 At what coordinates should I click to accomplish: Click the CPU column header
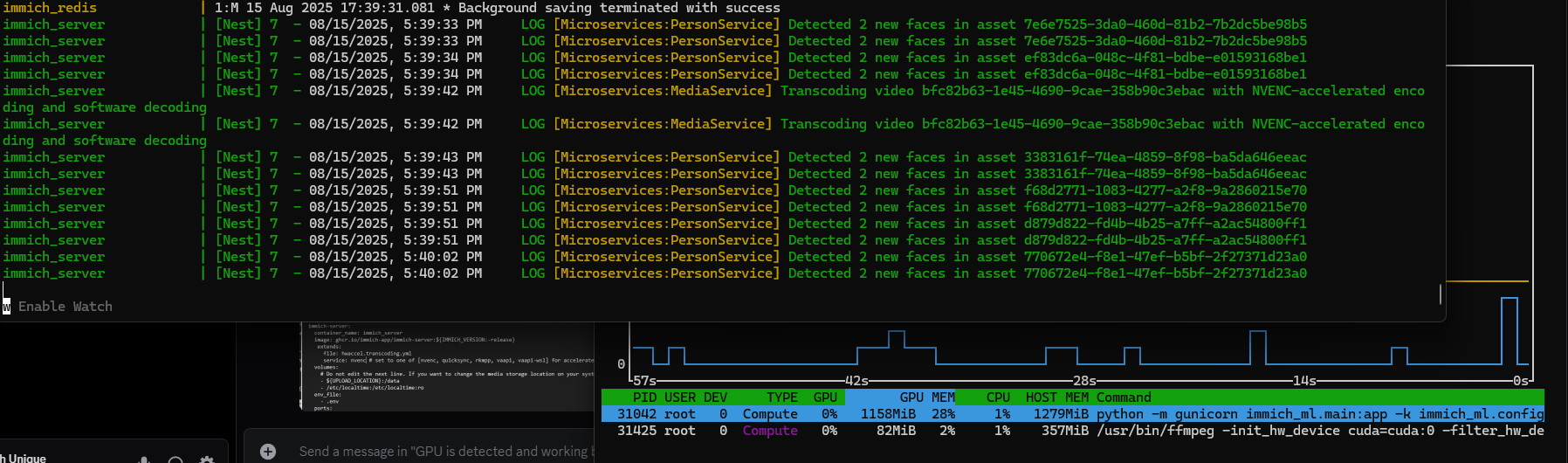point(998,397)
